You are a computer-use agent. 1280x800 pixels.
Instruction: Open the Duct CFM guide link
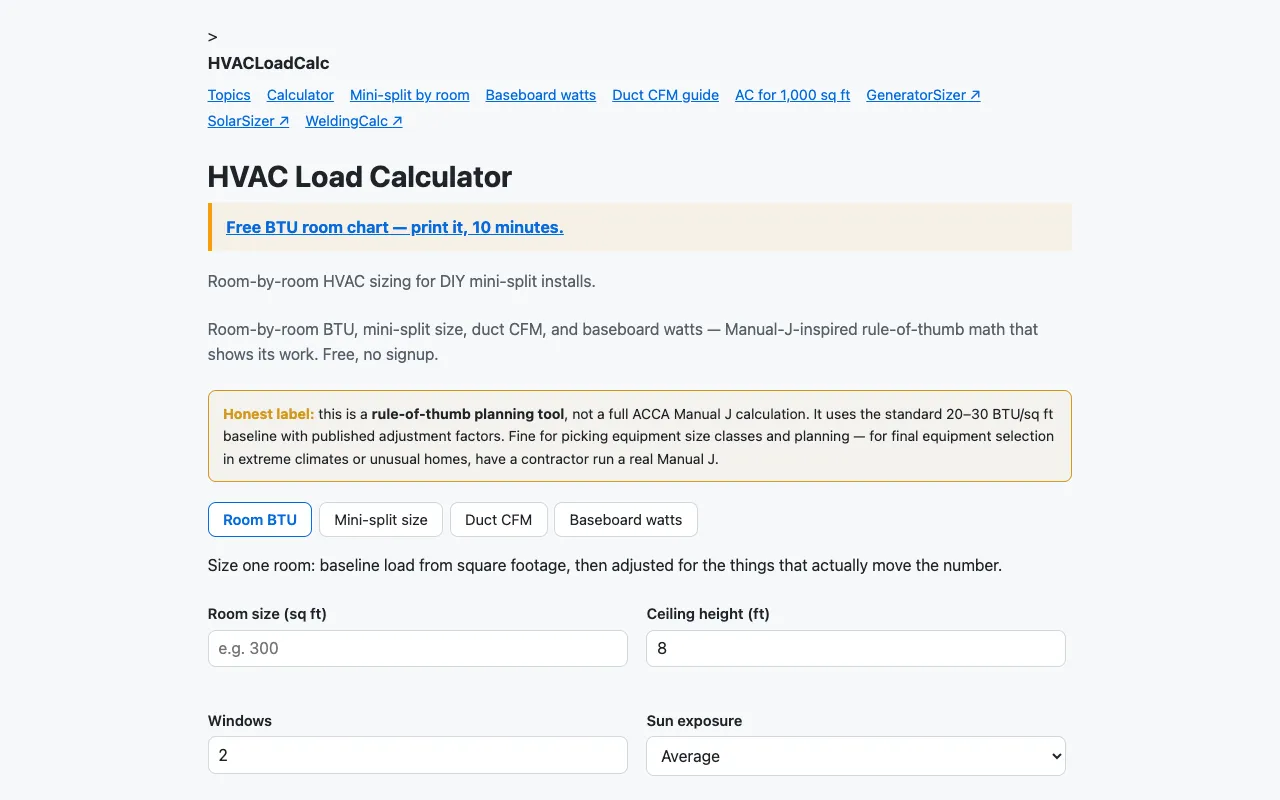(666, 95)
